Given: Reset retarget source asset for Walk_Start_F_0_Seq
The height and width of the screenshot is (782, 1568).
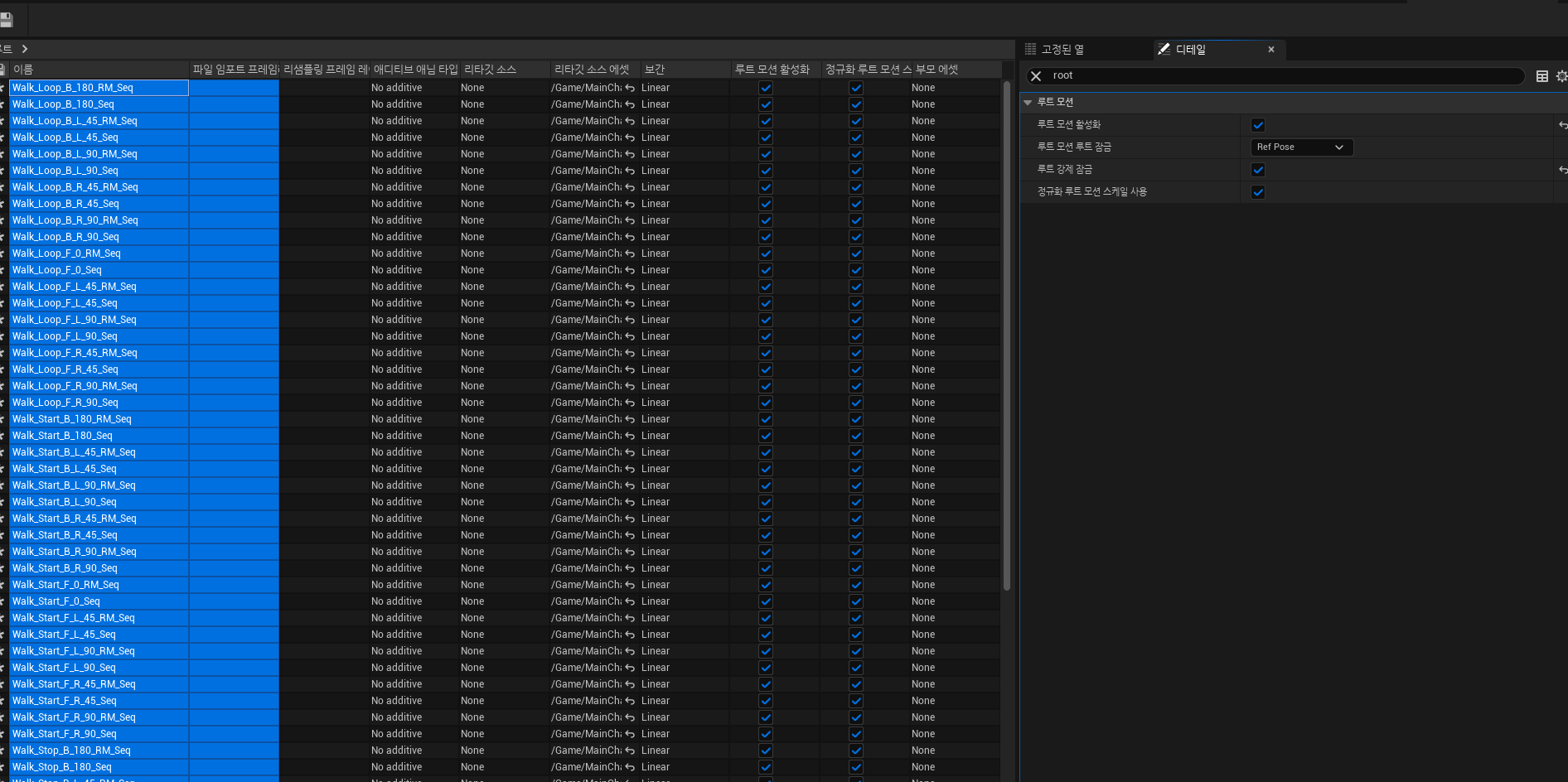Looking at the screenshot, I should click(x=631, y=601).
